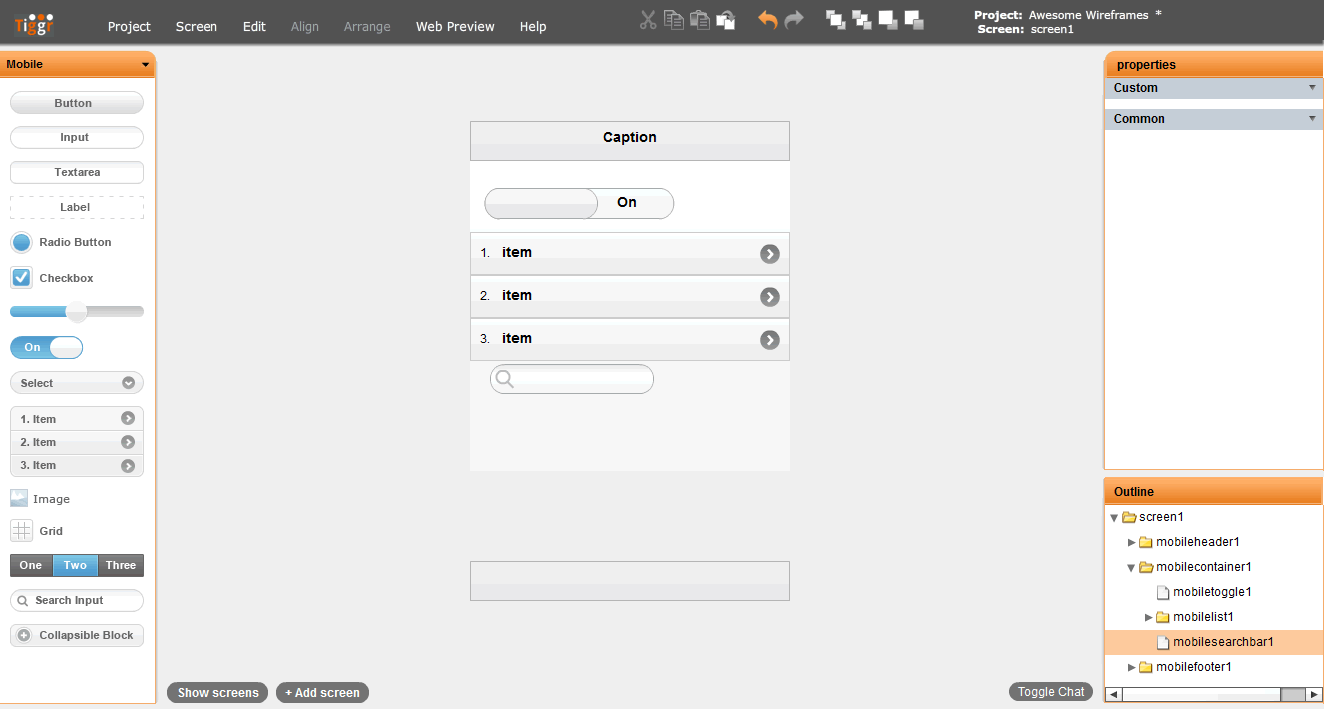Open the Web Preview menu

click(455, 26)
